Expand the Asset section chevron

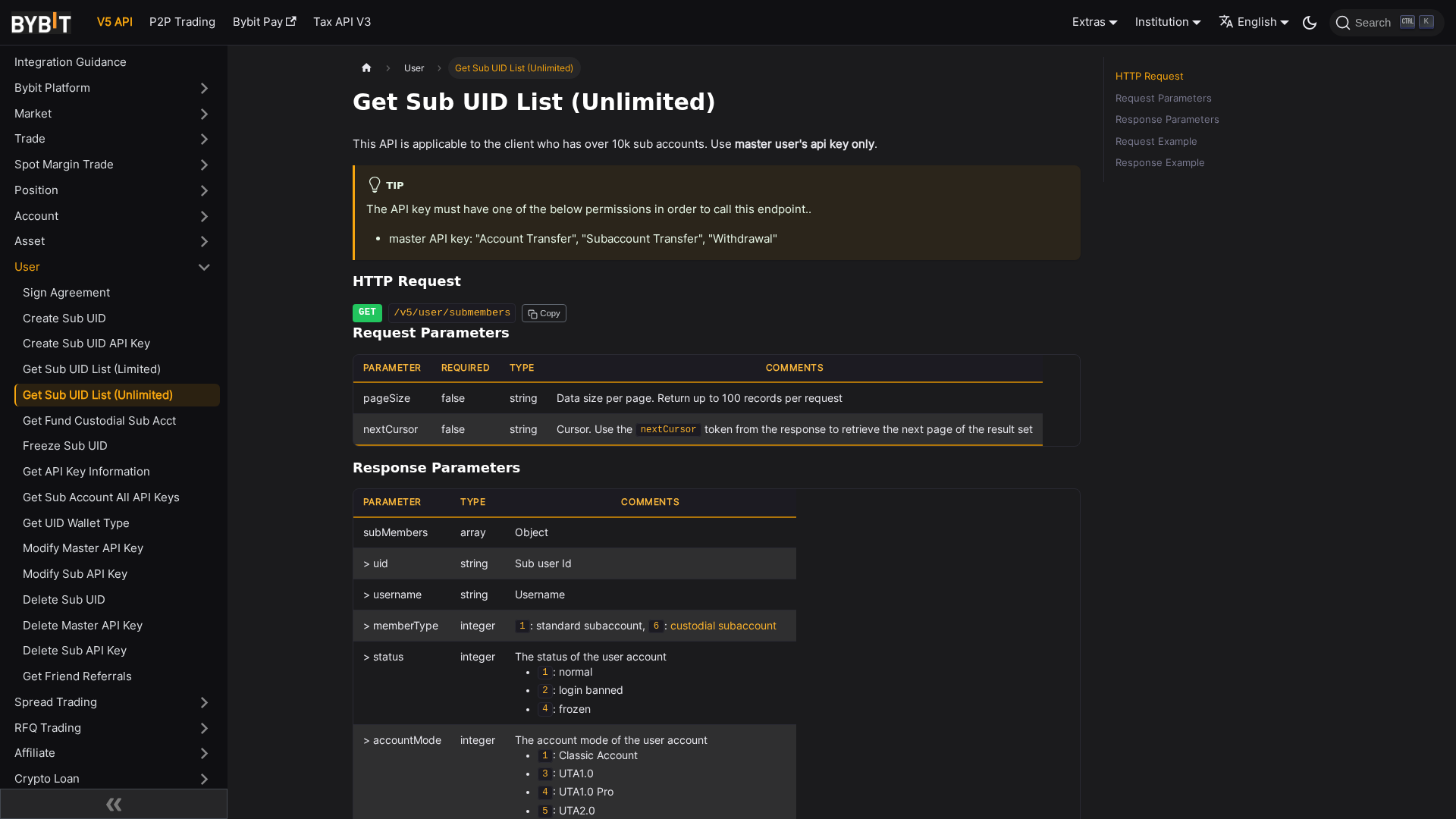[x=204, y=241]
